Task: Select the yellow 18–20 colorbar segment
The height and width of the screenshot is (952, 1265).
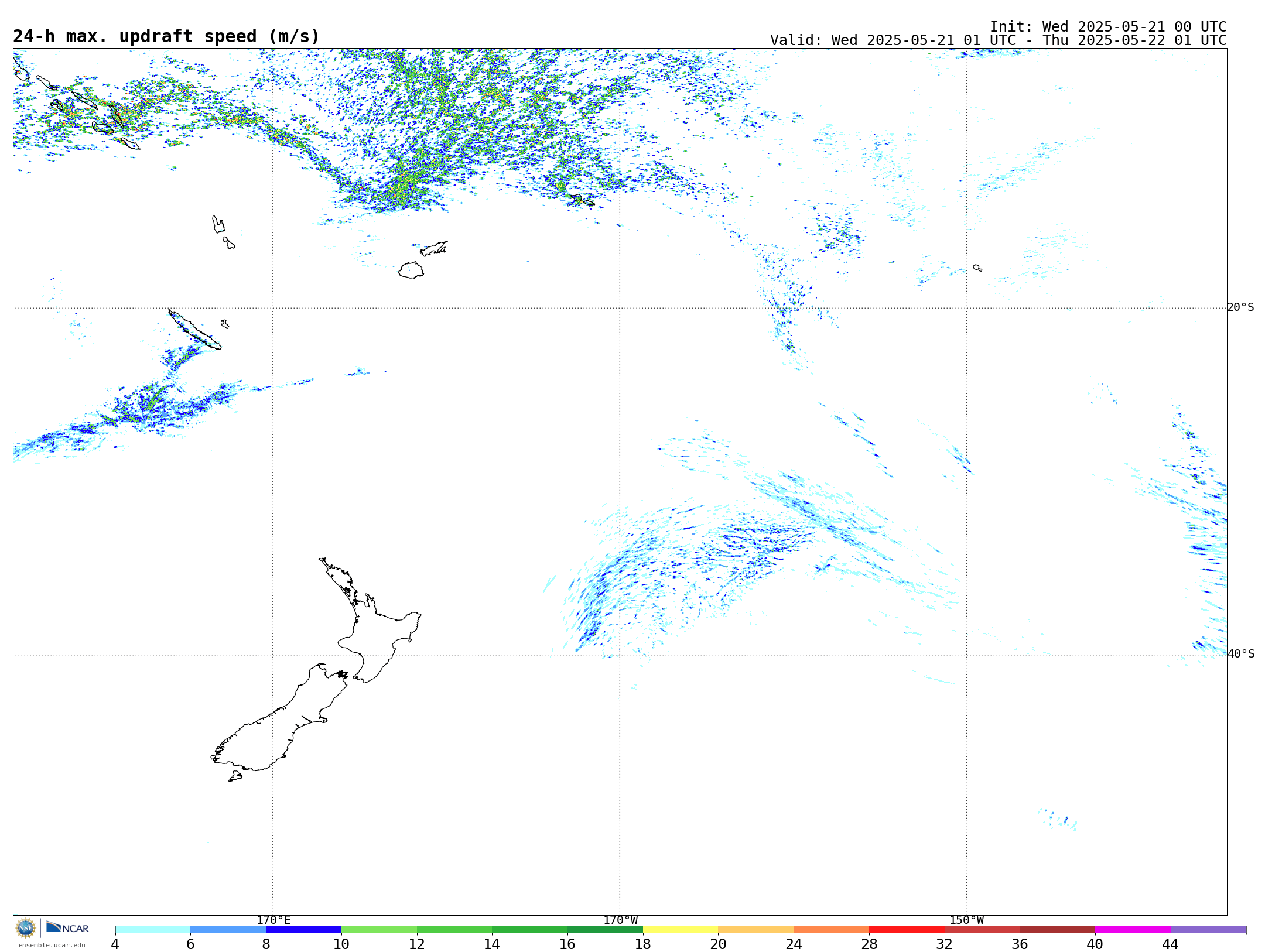Action: point(680,929)
